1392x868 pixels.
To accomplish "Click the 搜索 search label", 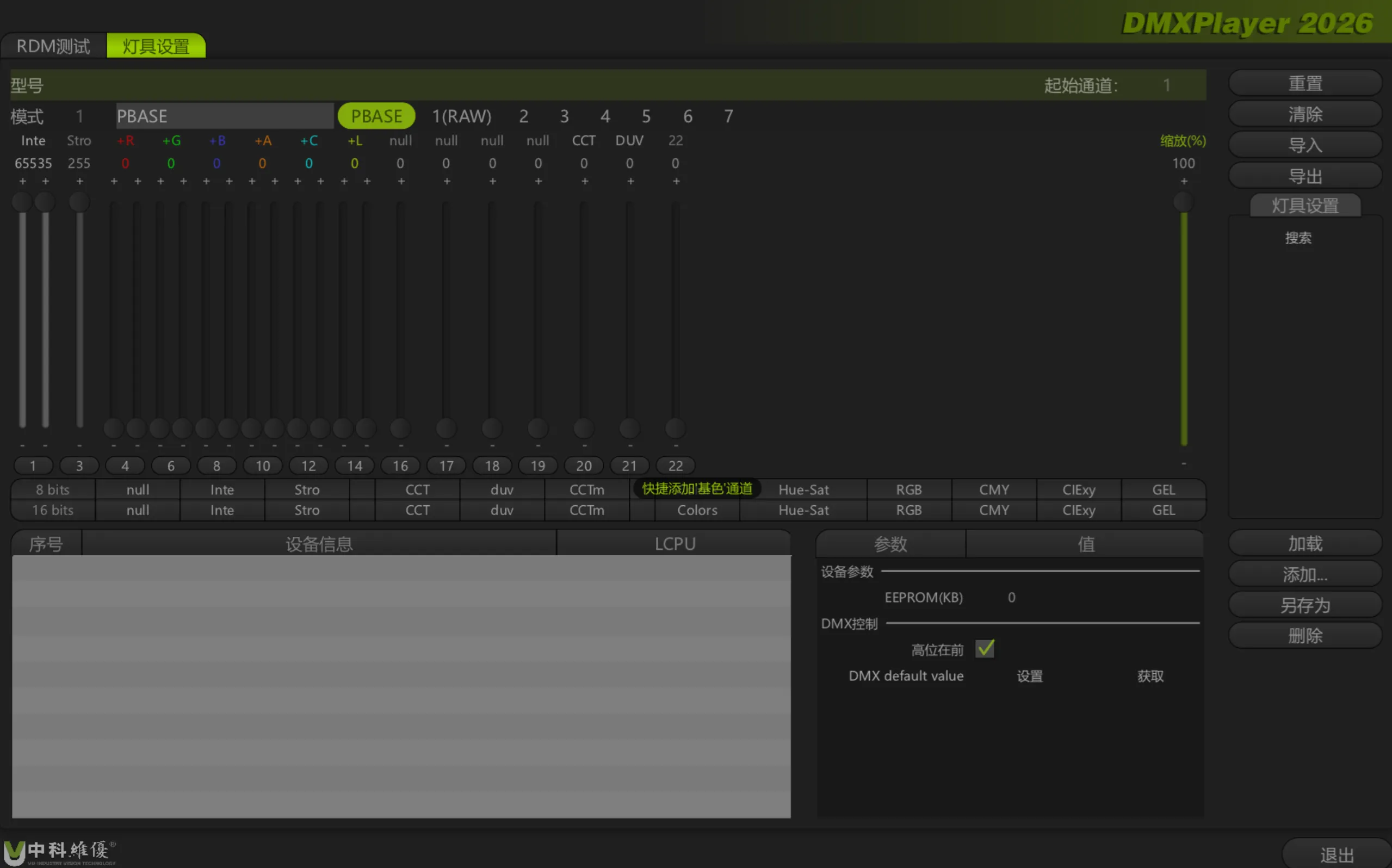I will [x=1298, y=238].
